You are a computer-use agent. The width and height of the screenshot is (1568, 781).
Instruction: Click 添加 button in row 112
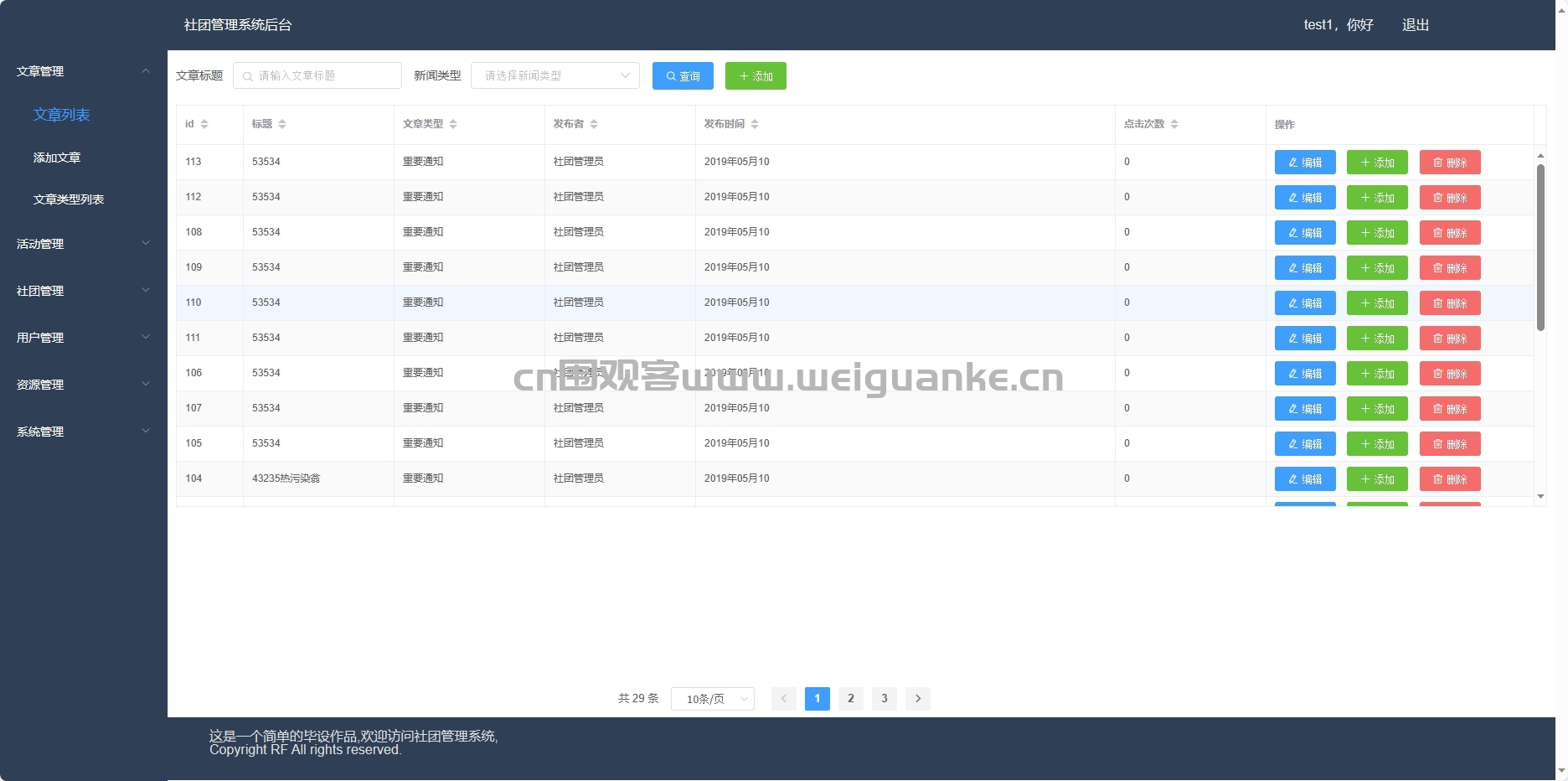1377,198
